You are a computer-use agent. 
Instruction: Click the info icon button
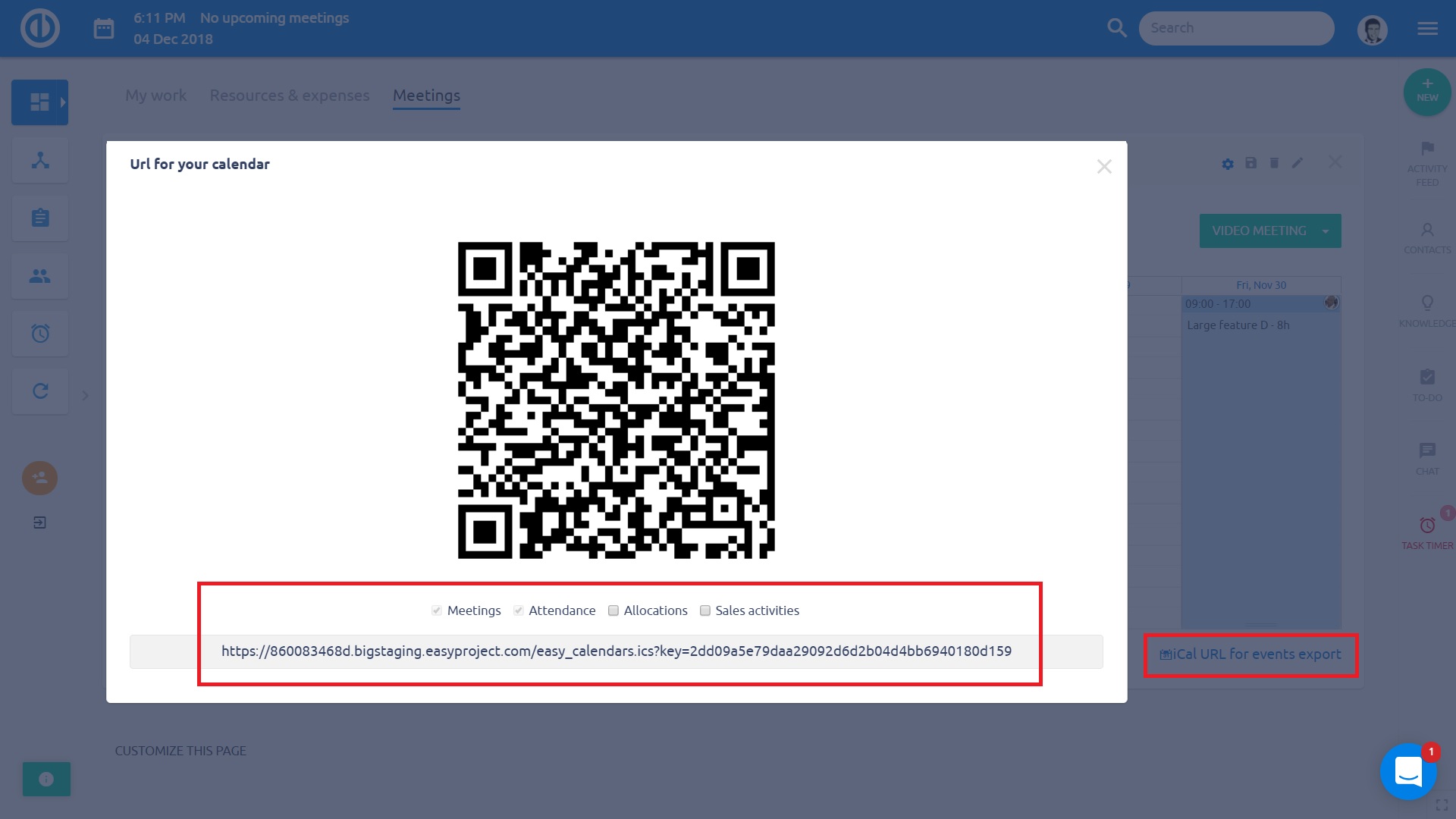point(46,779)
